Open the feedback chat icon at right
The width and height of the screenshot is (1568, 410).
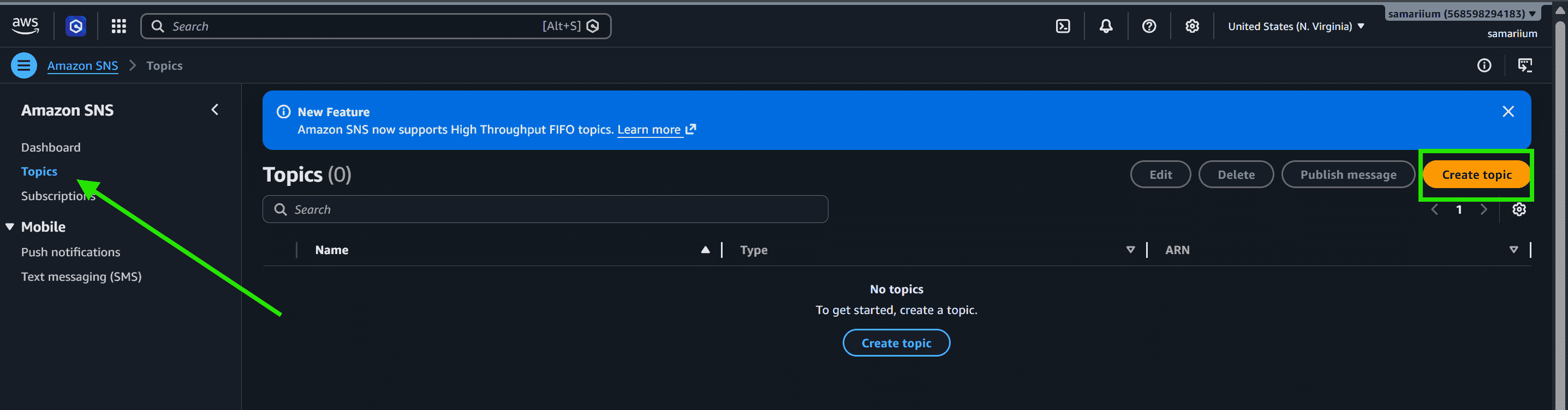click(x=1525, y=65)
